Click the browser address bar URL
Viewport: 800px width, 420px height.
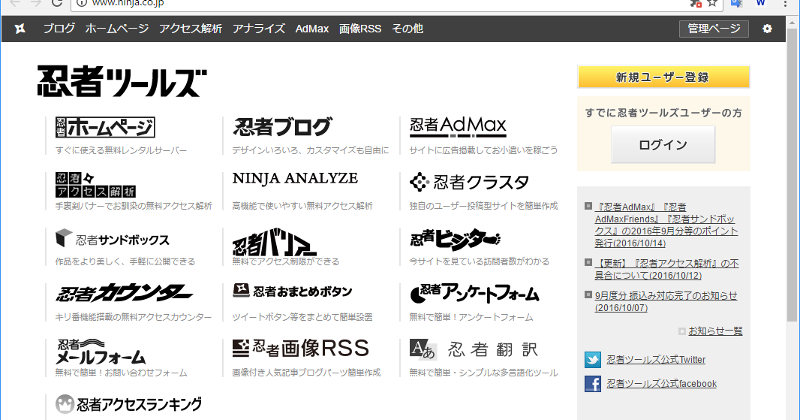point(128,3)
